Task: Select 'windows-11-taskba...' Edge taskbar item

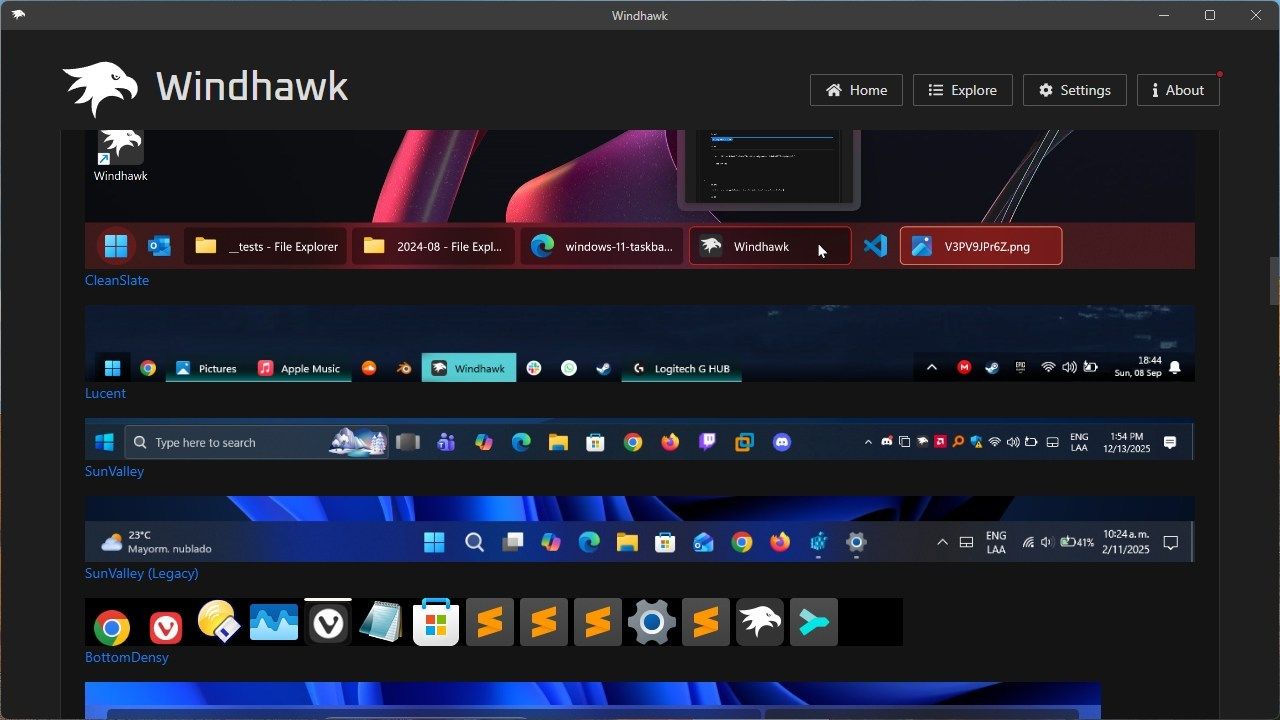Action: click(x=601, y=246)
